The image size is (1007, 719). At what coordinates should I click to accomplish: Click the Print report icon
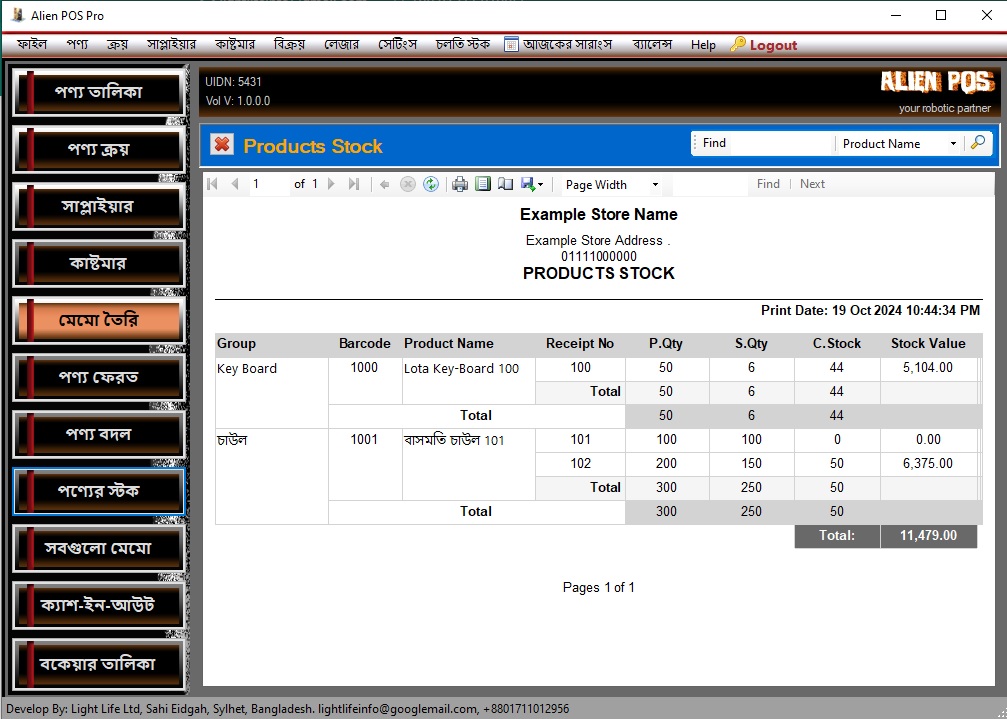(460, 184)
